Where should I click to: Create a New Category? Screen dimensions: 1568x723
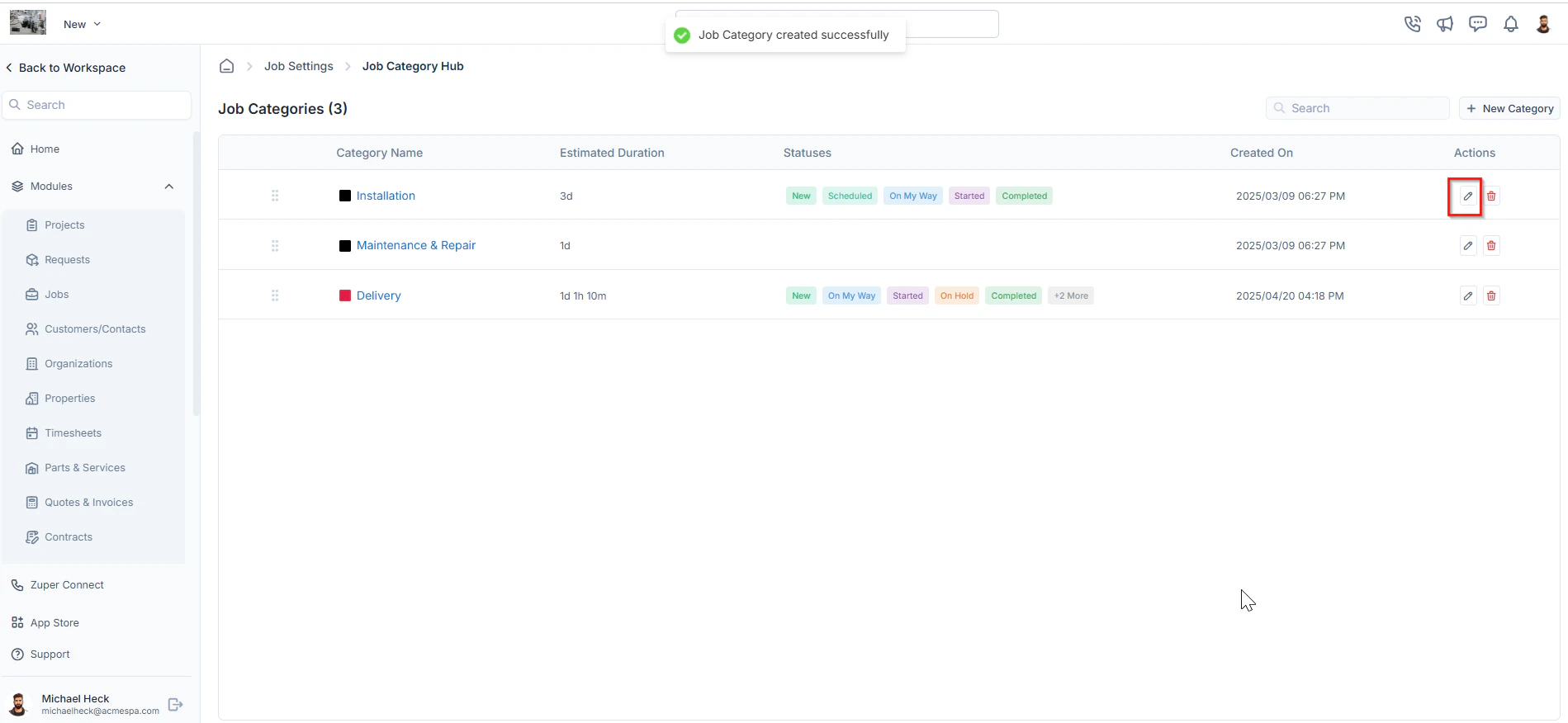click(x=1509, y=108)
